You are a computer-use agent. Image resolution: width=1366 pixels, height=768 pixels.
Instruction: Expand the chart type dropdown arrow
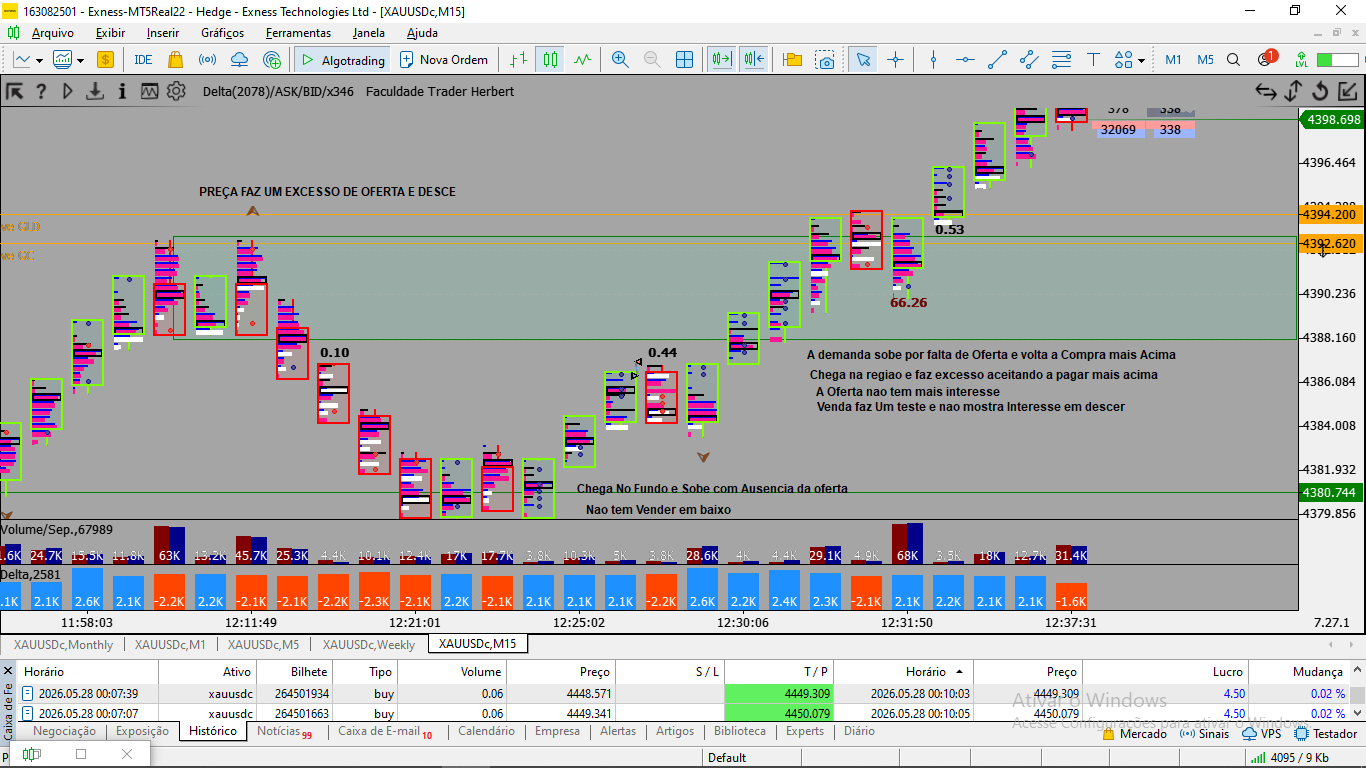click(x=39, y=60)
